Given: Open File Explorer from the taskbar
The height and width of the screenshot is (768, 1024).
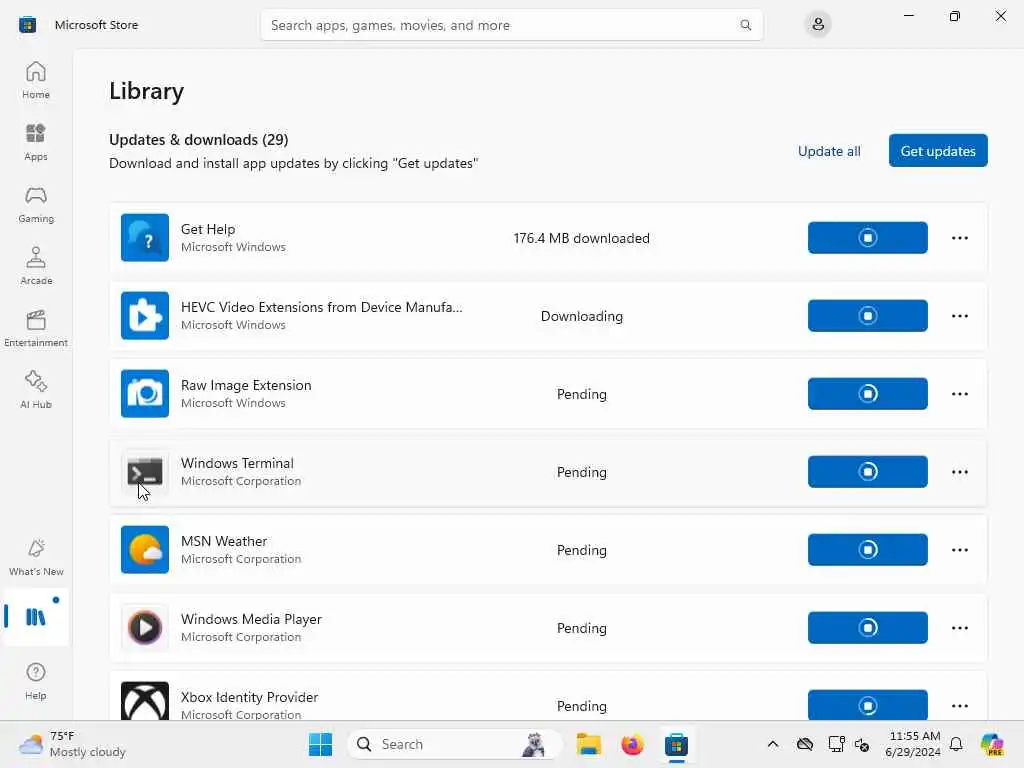Looking at the screenshot, I should [x=588, y=744].
